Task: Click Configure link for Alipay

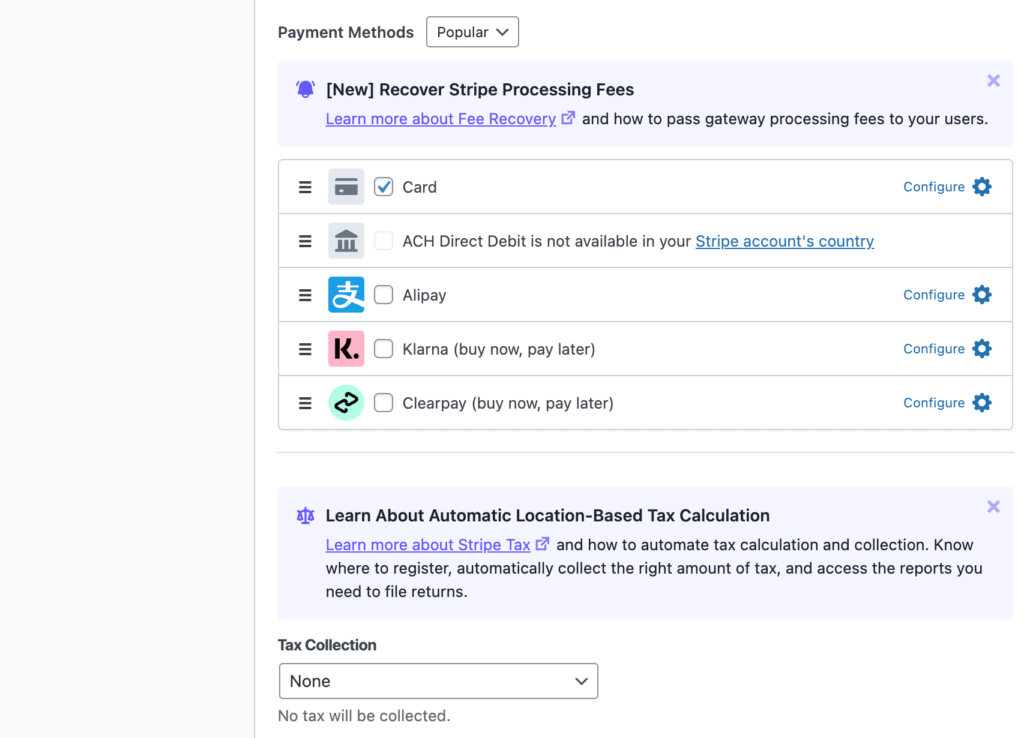Action: (x=934, y=295)
